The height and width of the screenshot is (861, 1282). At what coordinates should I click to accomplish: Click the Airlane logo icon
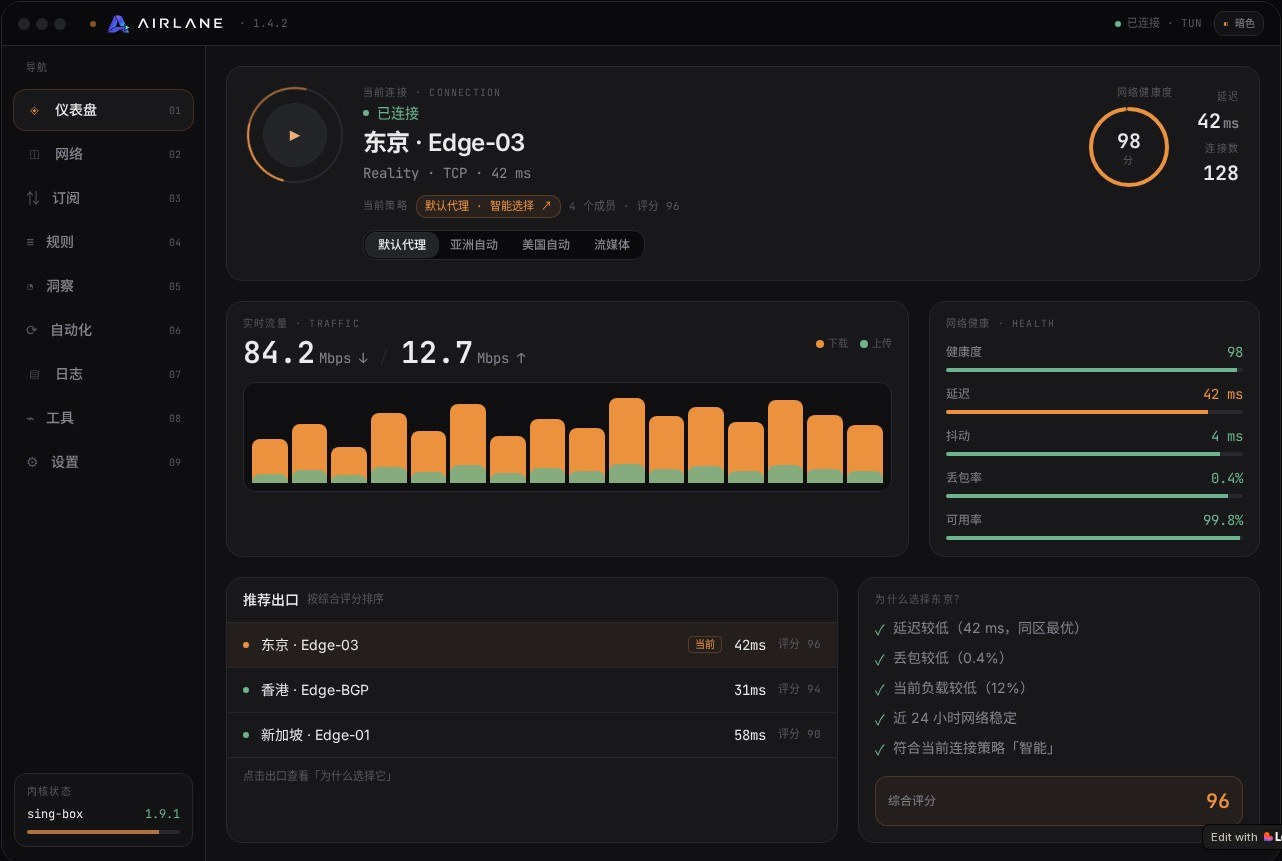pyautogui.click(x=118, y=24)
